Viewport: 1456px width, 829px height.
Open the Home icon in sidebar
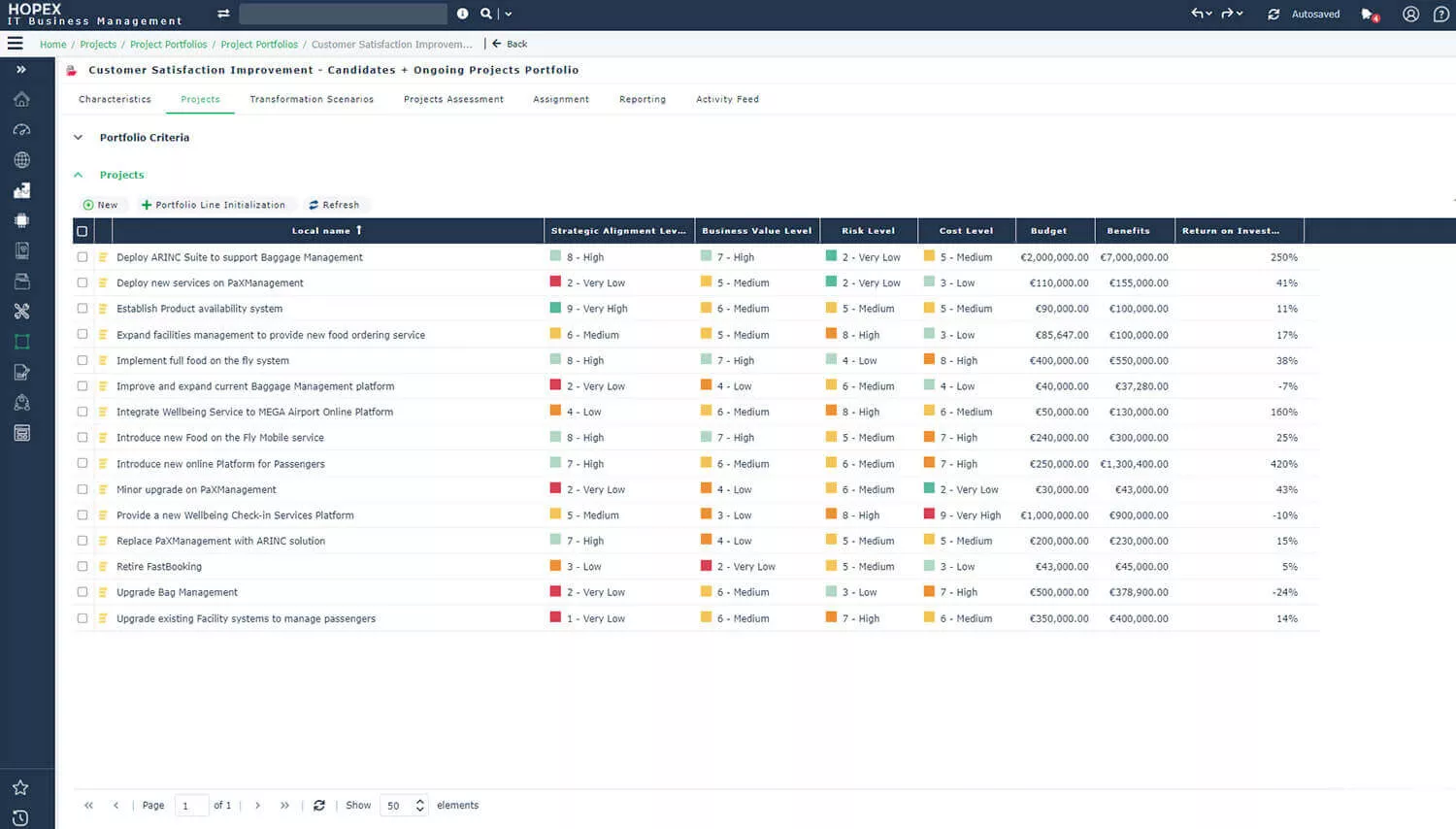pos(21,99)
